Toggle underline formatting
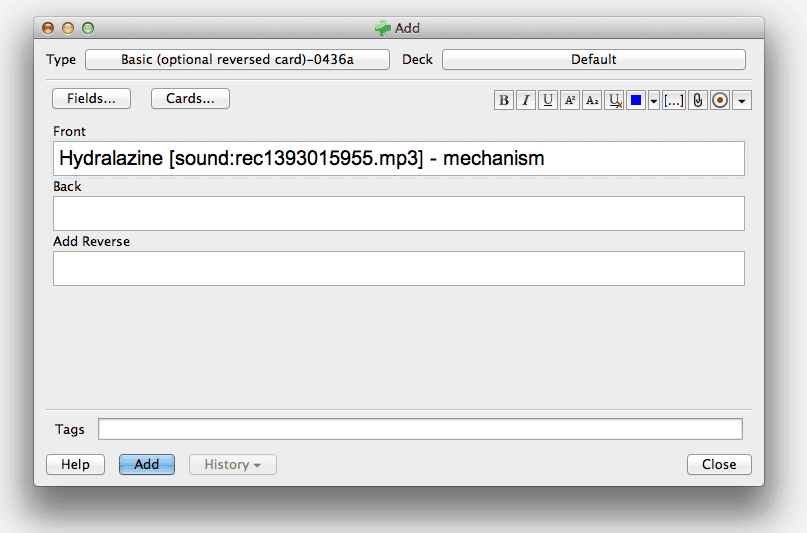Screen dimensions: 807x533 coord(548,100)
